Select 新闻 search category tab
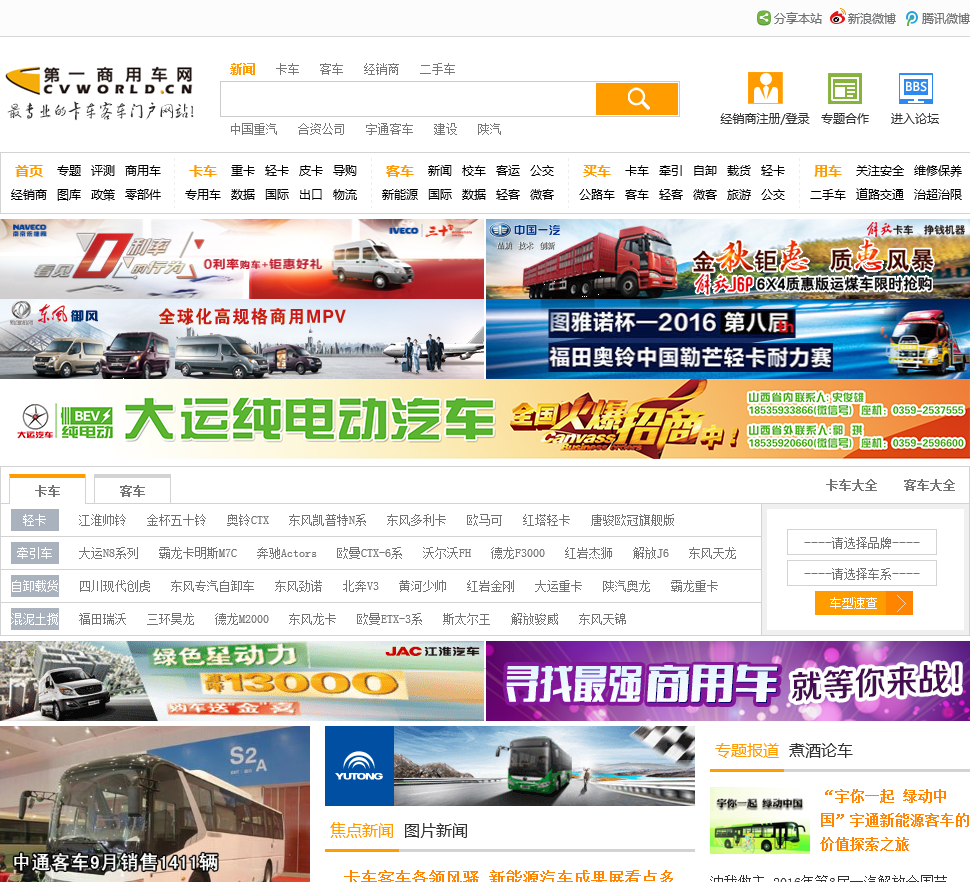 [242, 69]
